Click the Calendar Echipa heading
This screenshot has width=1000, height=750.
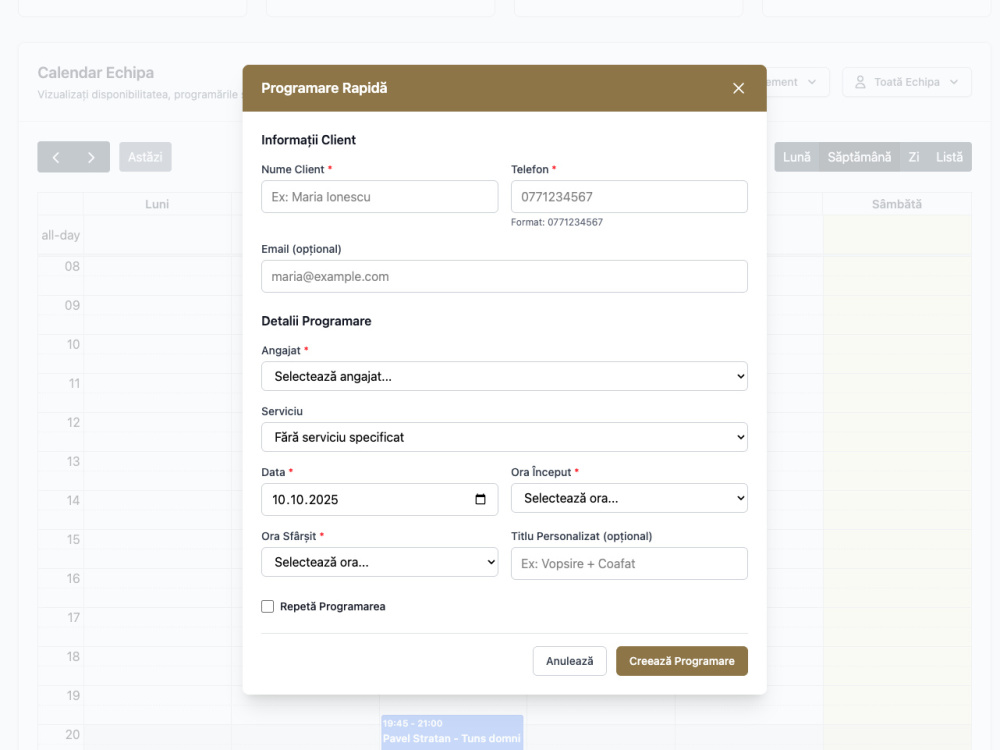(96, 73)
